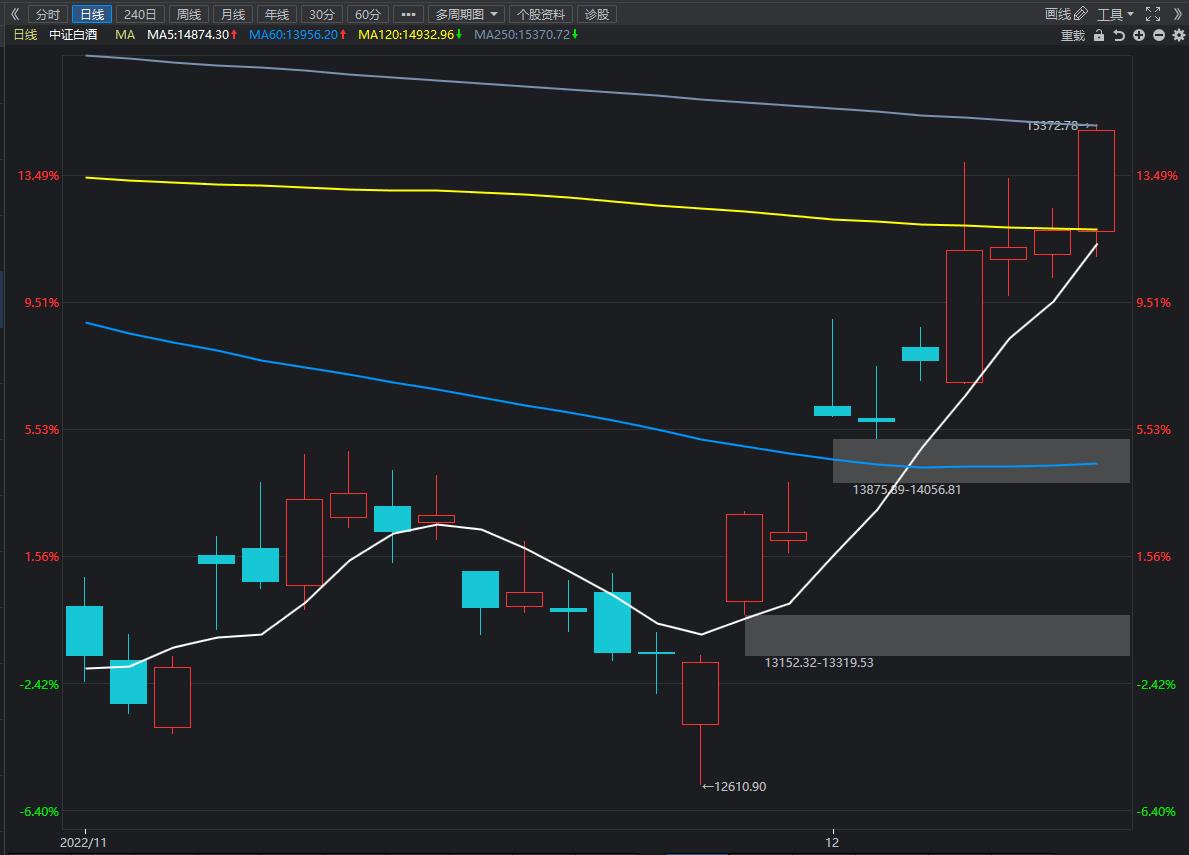The width and height of the screenshot is (1189, 855).
Task: Expand right panel with double-chevron icon
Action: coord(1177,14)
